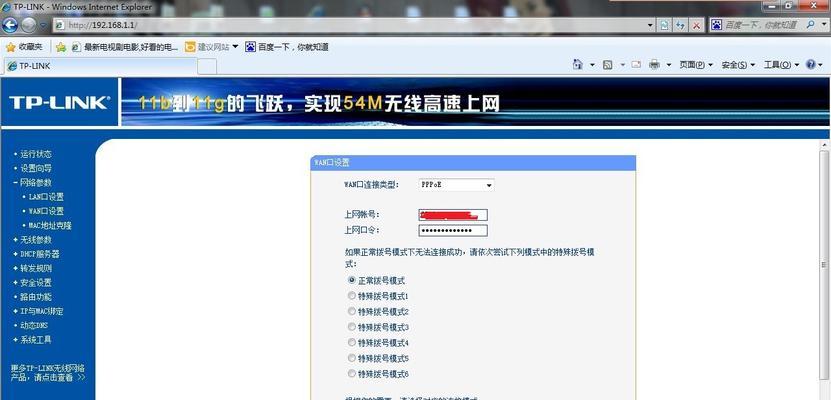
Task: Click the compatibility view icon
Action: (x=664, y=25)
